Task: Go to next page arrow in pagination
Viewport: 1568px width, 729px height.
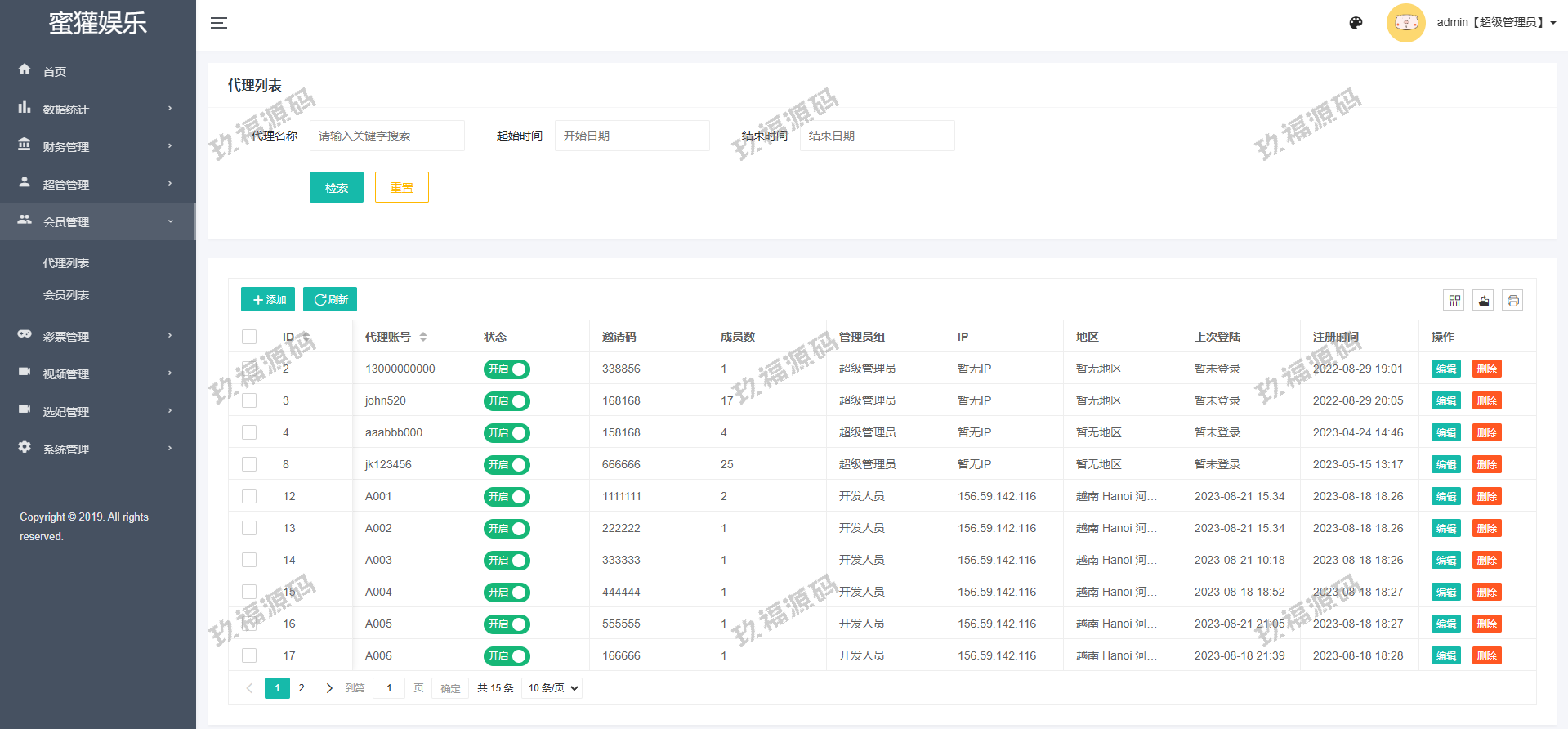Action: tap(329, 688)
